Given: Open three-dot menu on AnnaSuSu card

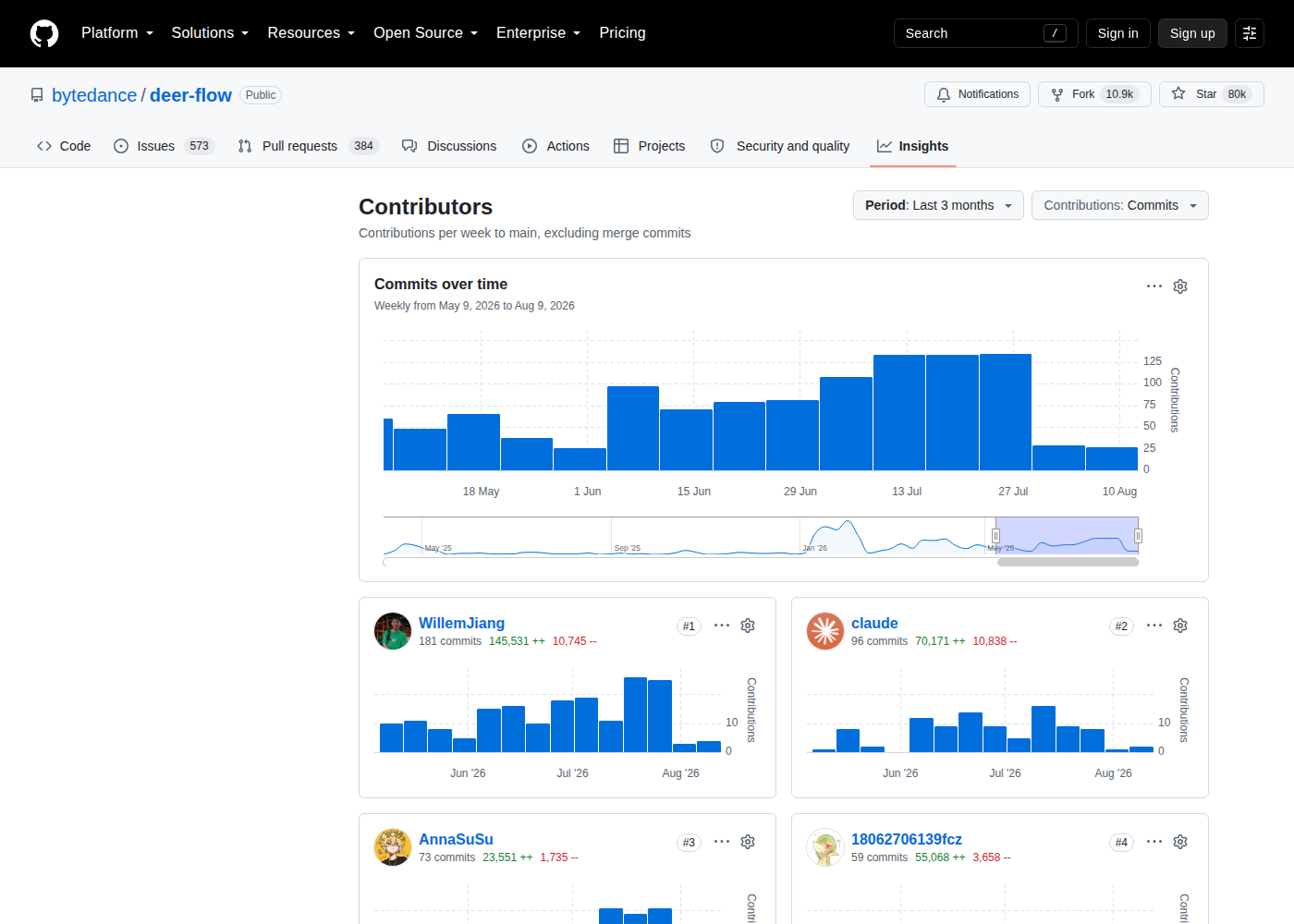Looking at the screenshot, I should 722,842.
